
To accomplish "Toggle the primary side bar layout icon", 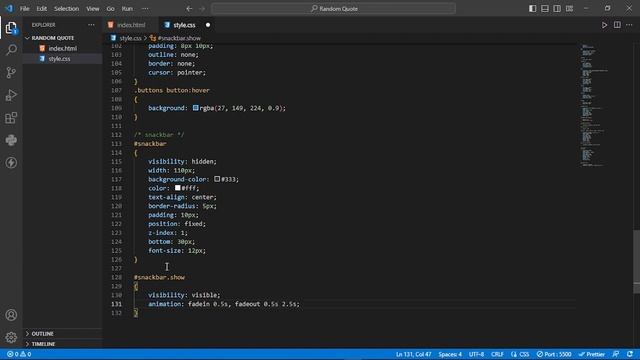I will pyautogui.click(x=533, y=9).
